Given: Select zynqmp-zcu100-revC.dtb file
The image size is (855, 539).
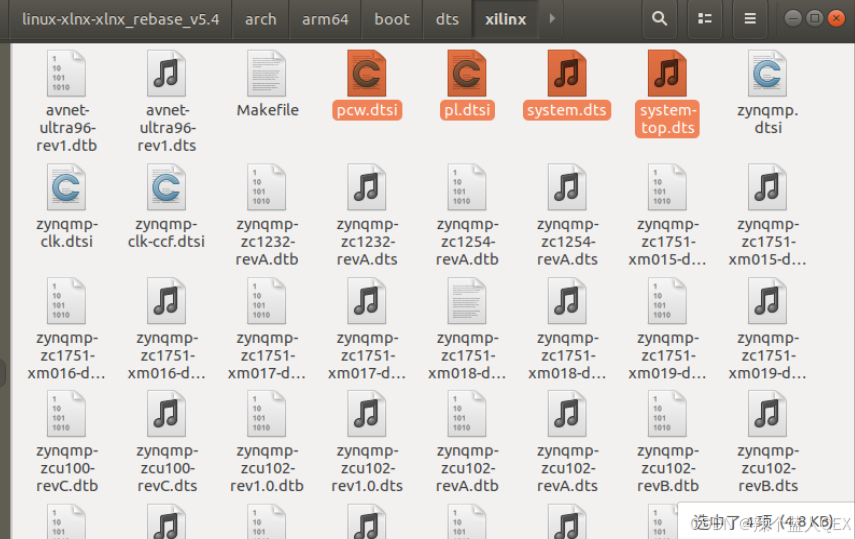Looking at the screenshot, I should (67, 442).
